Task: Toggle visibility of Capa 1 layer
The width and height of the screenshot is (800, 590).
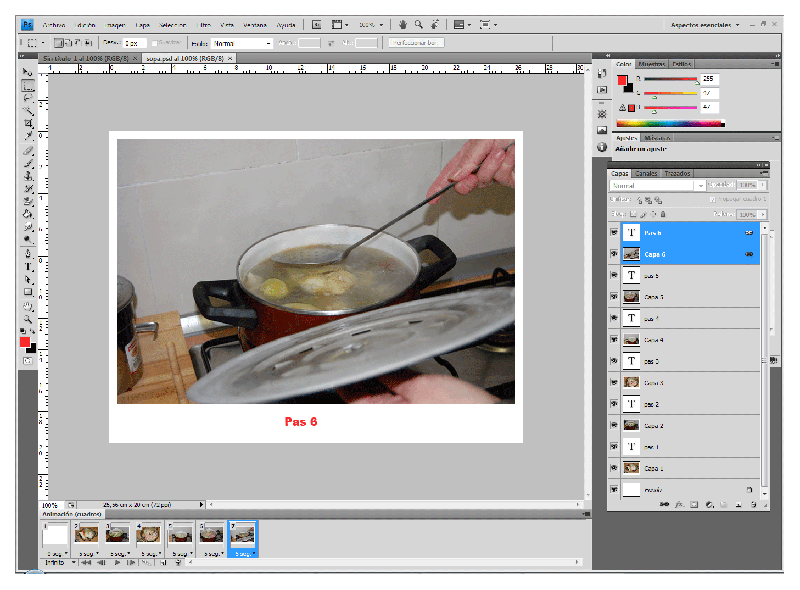Action: click(x=614, y=467)
